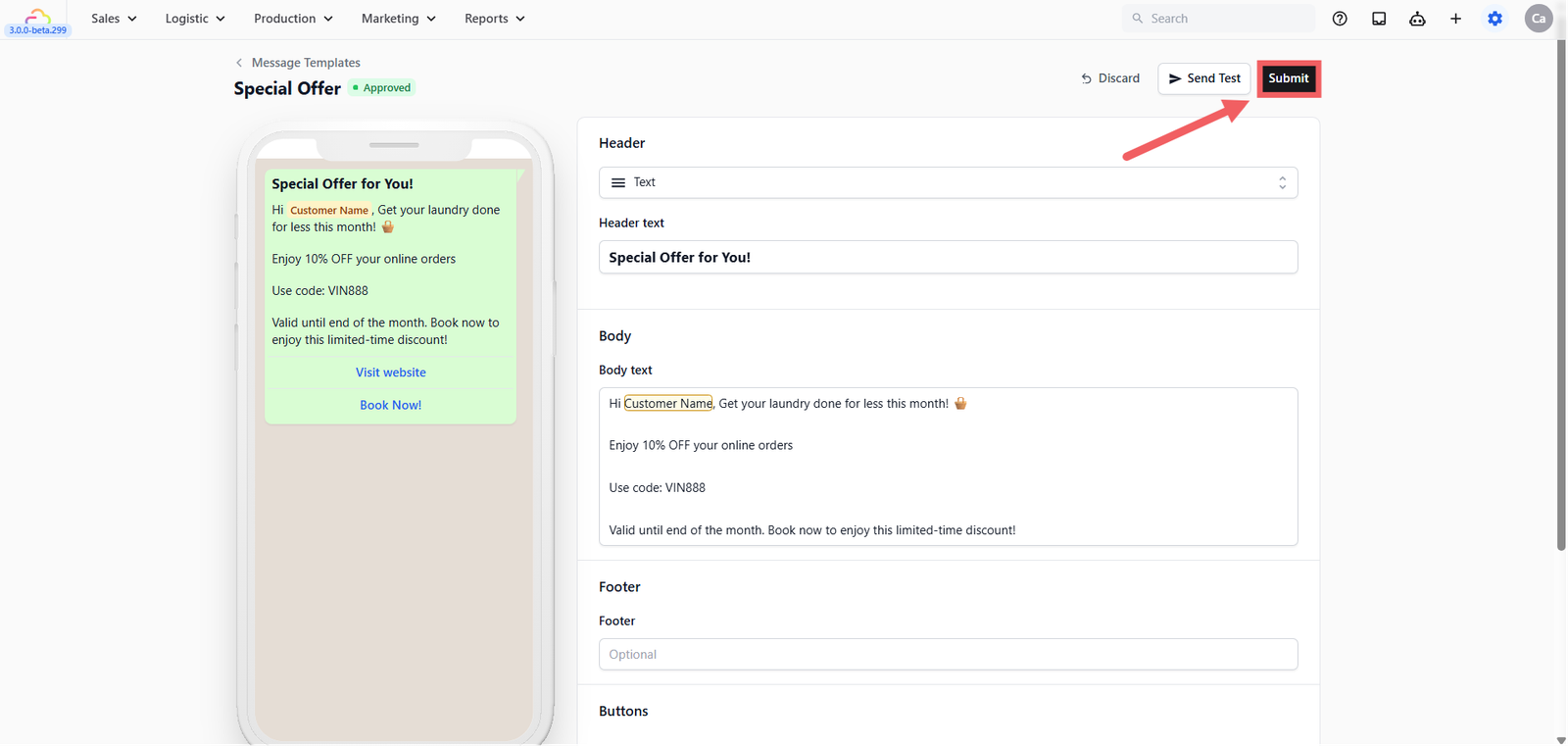Click the tablet device icon in top bar
The height and width of the screenshot is (746, 1568).
point(1379,19)
